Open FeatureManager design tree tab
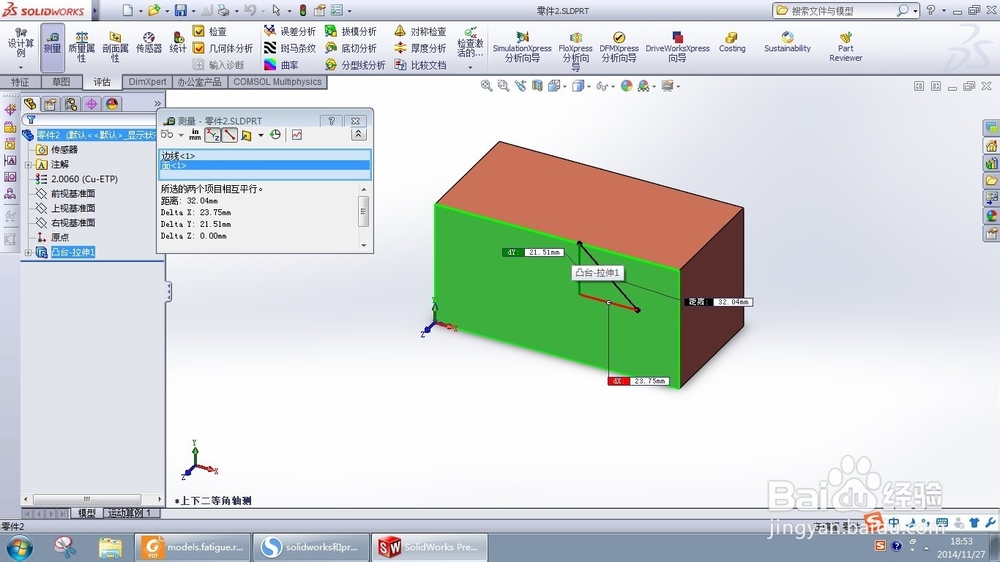The height and width of the screenshot is (562, 1000). point(30,104)
